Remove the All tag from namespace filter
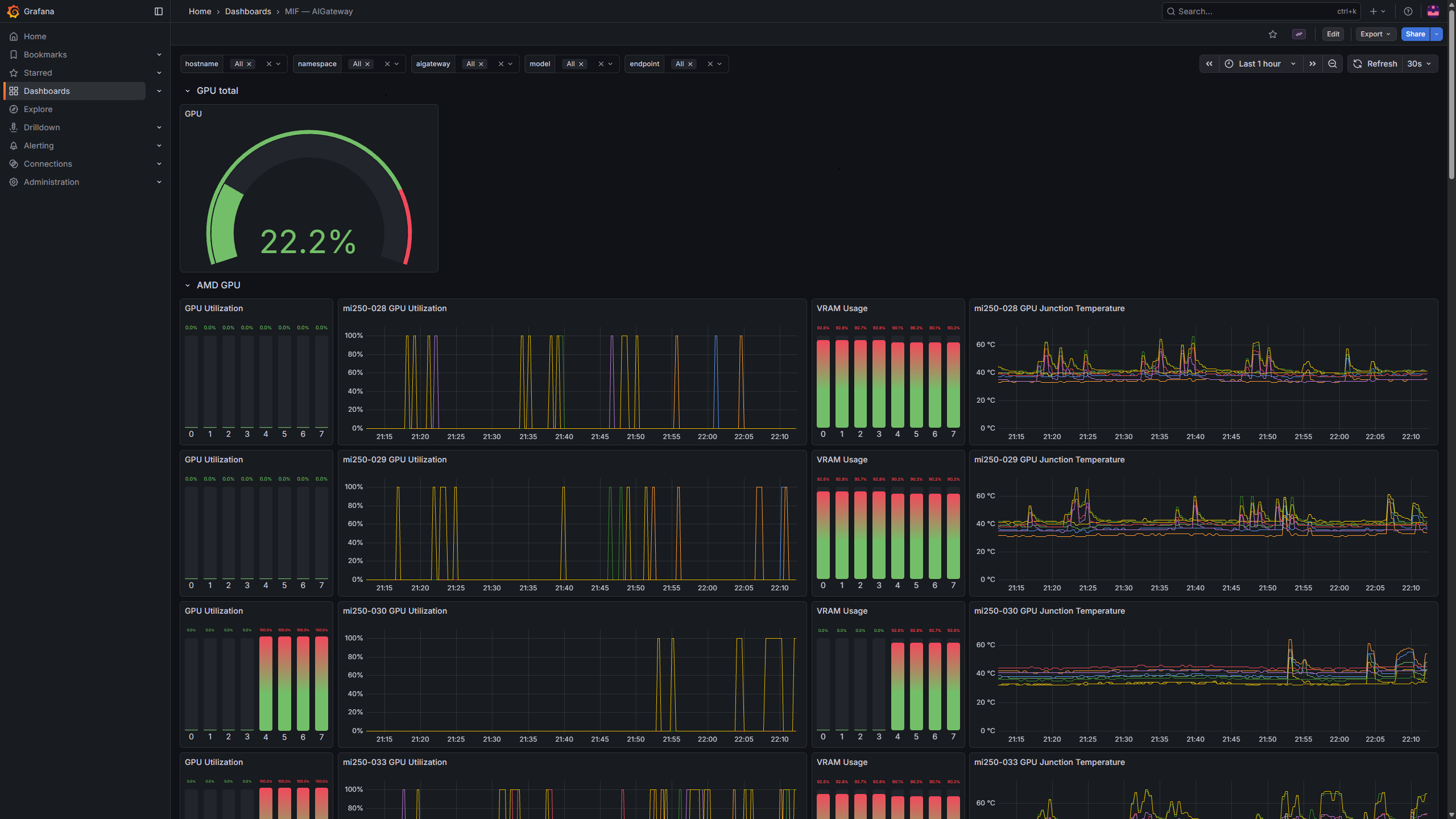Screen dimensions: 1456x819 tap(367, 64)
